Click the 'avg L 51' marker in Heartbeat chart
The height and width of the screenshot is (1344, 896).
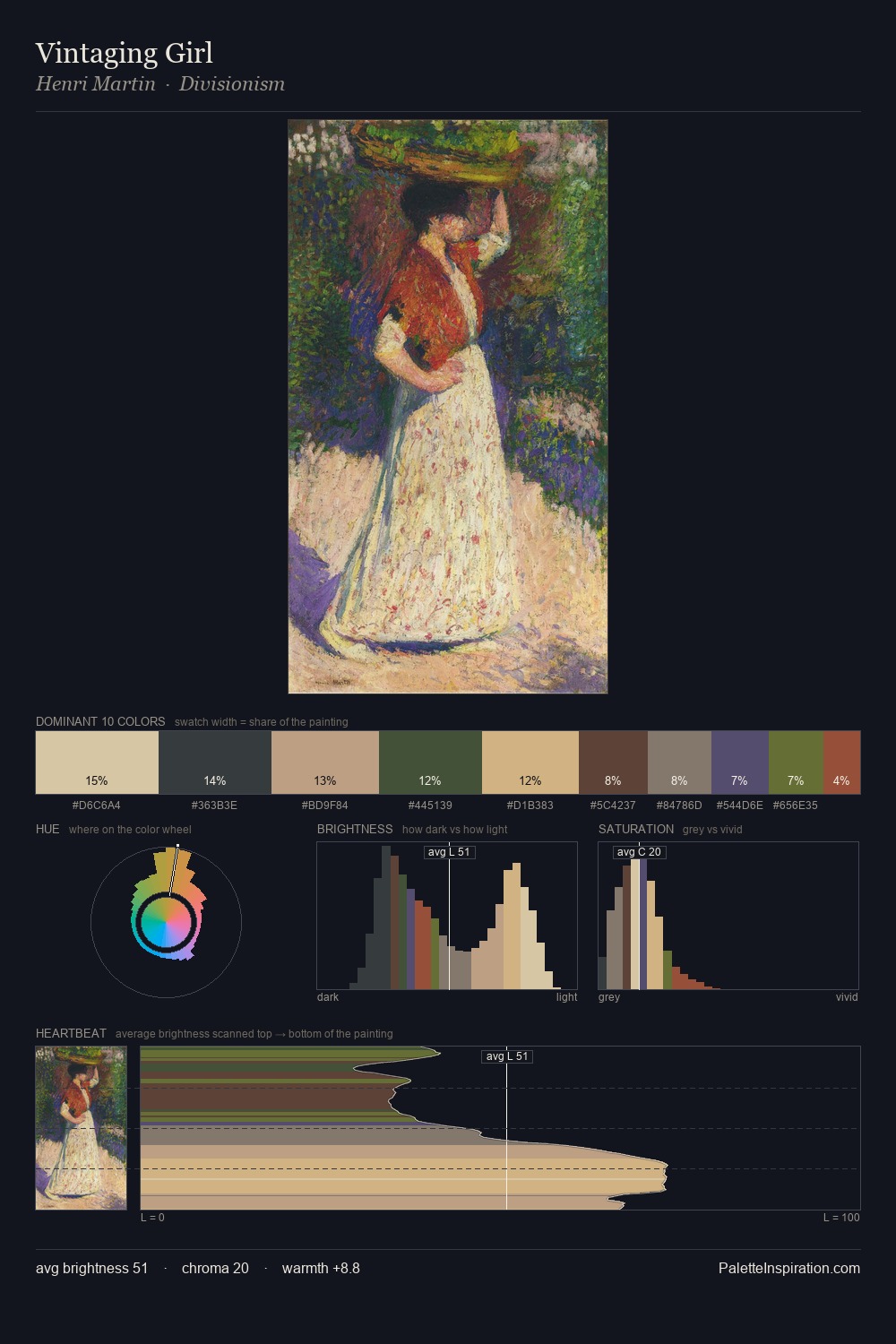[x=507, y=1056]
